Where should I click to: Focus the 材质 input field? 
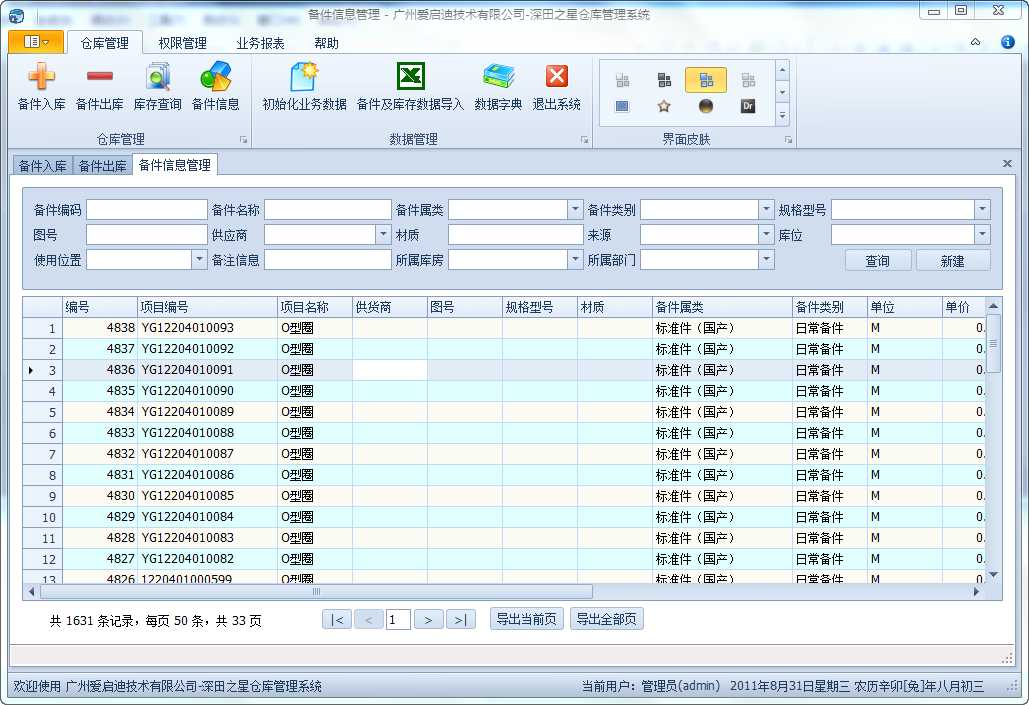(x=515, y=234)
